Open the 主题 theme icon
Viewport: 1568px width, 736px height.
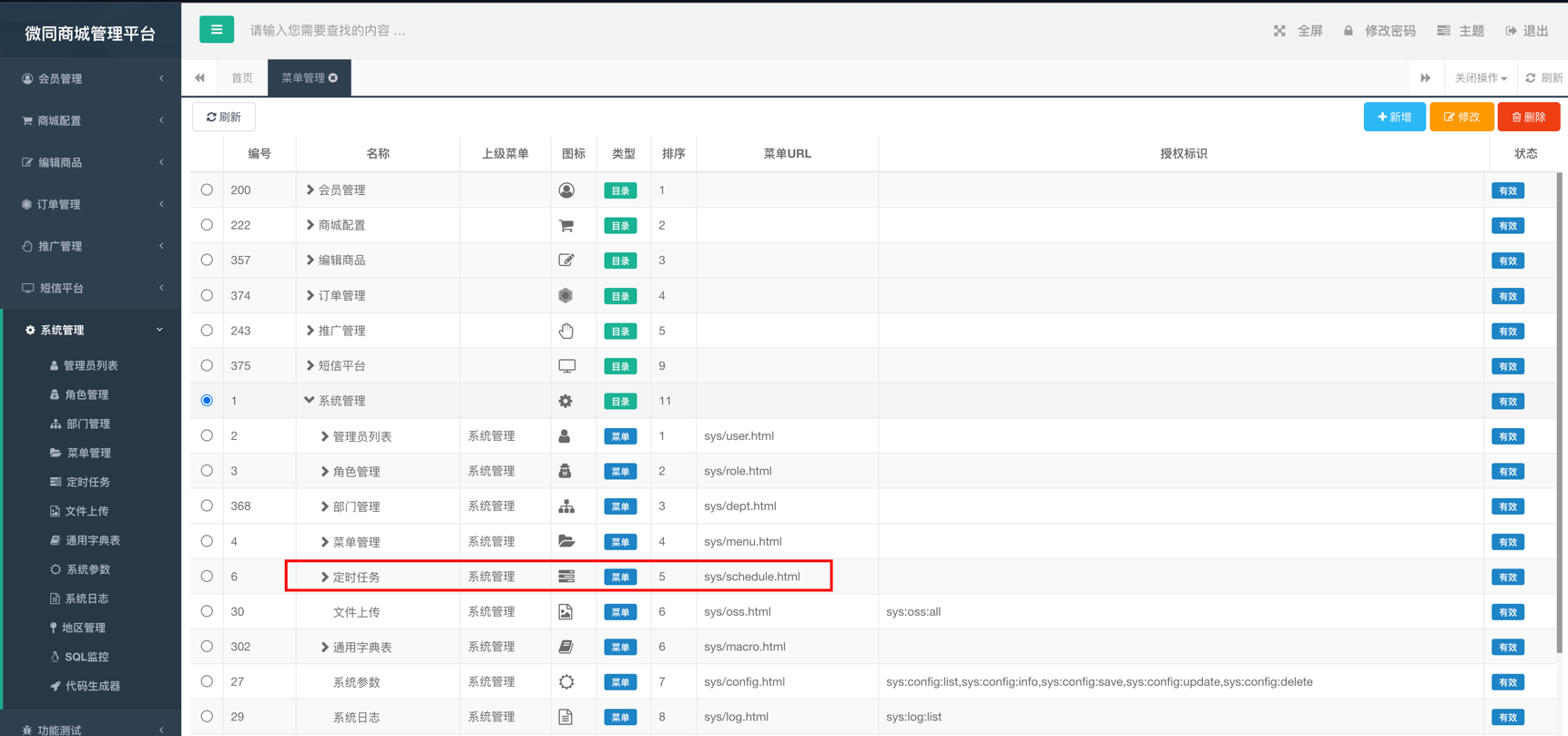point(1443,31)
